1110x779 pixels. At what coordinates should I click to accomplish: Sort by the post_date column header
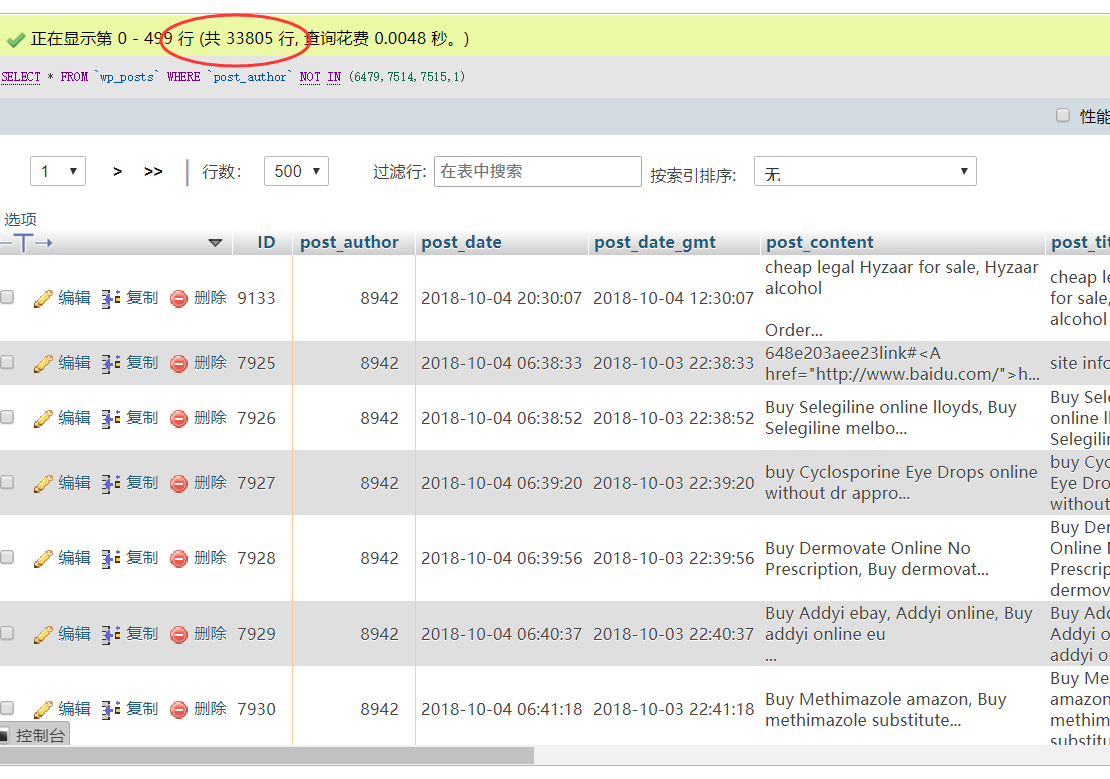[461, 242]
